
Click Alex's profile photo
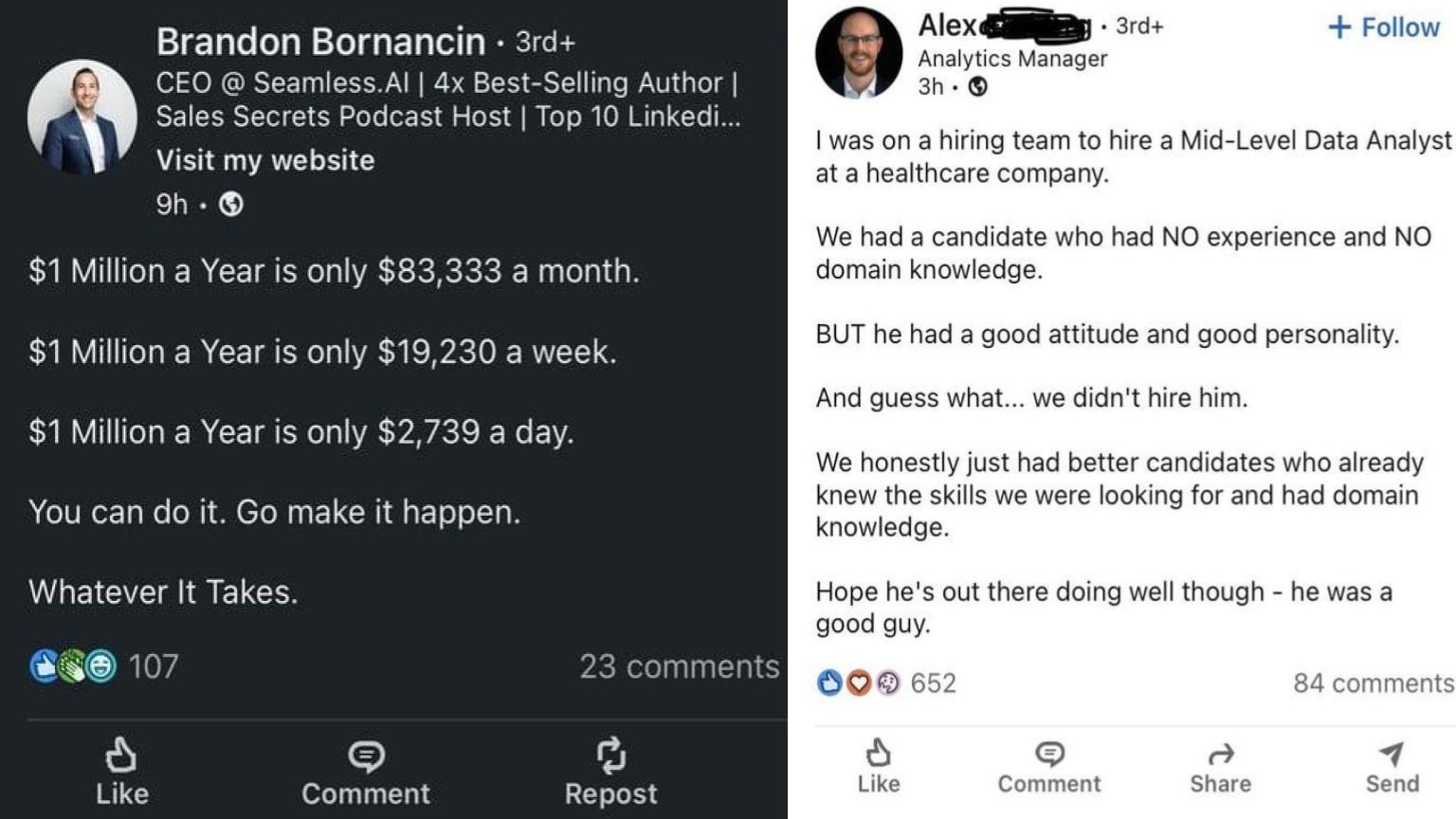860,52
